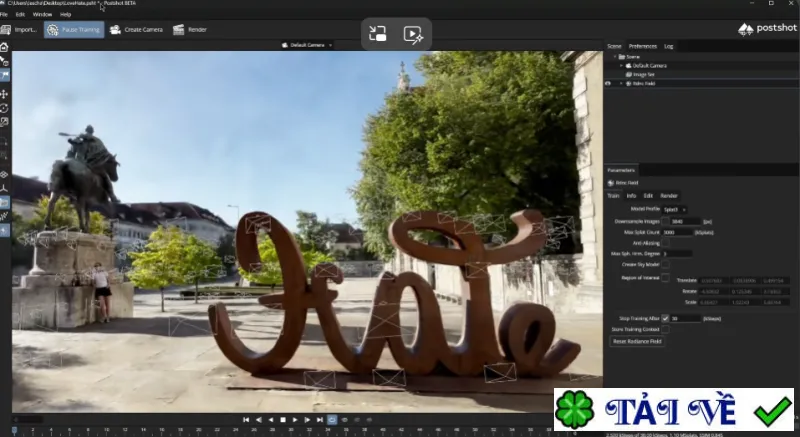Click the axes gizmo icon in sidebar
The width and height of the screenshot is (800, 437).
click(4, 189)
